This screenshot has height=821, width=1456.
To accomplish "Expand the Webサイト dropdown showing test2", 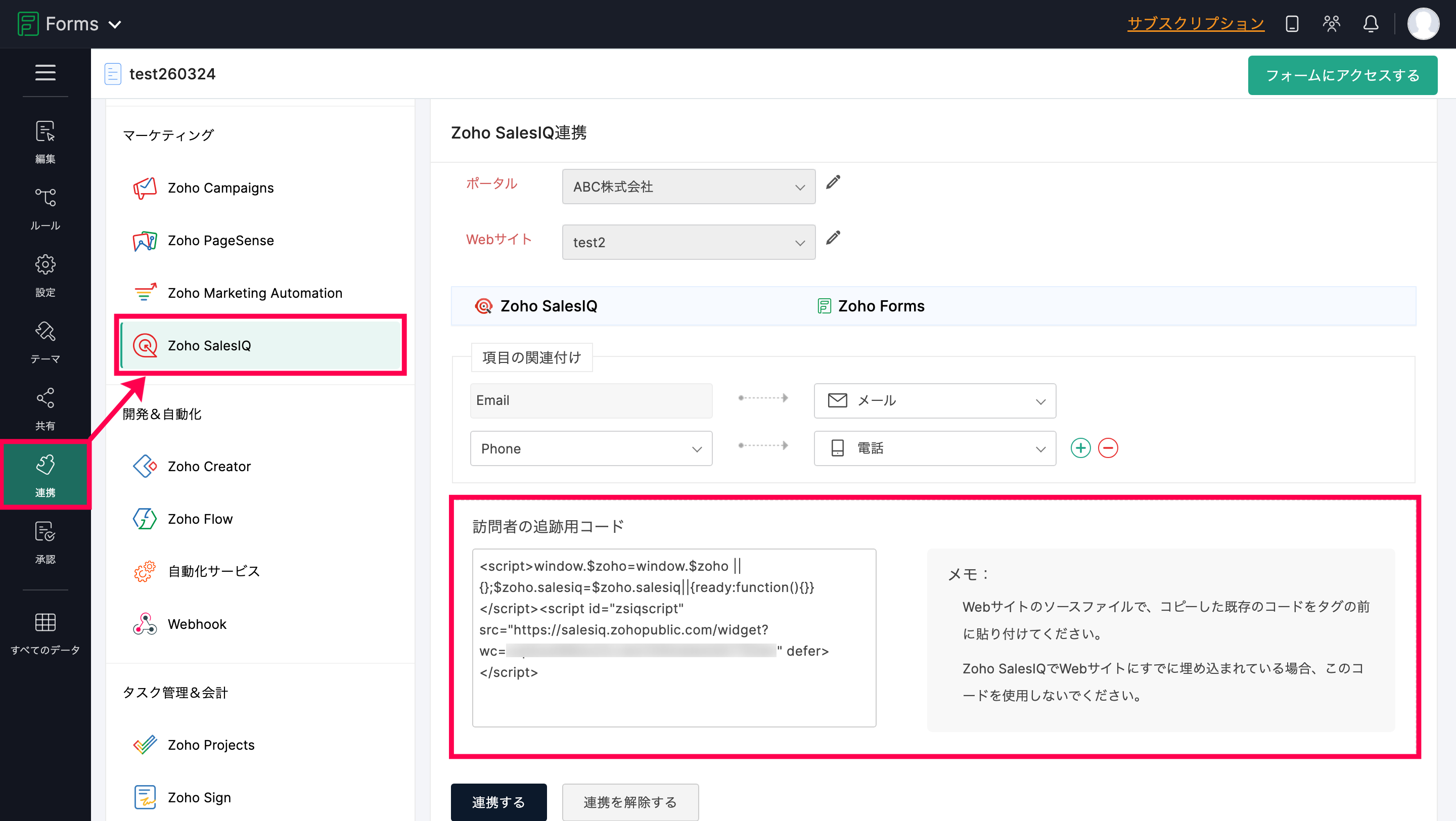I will [688, 242].
